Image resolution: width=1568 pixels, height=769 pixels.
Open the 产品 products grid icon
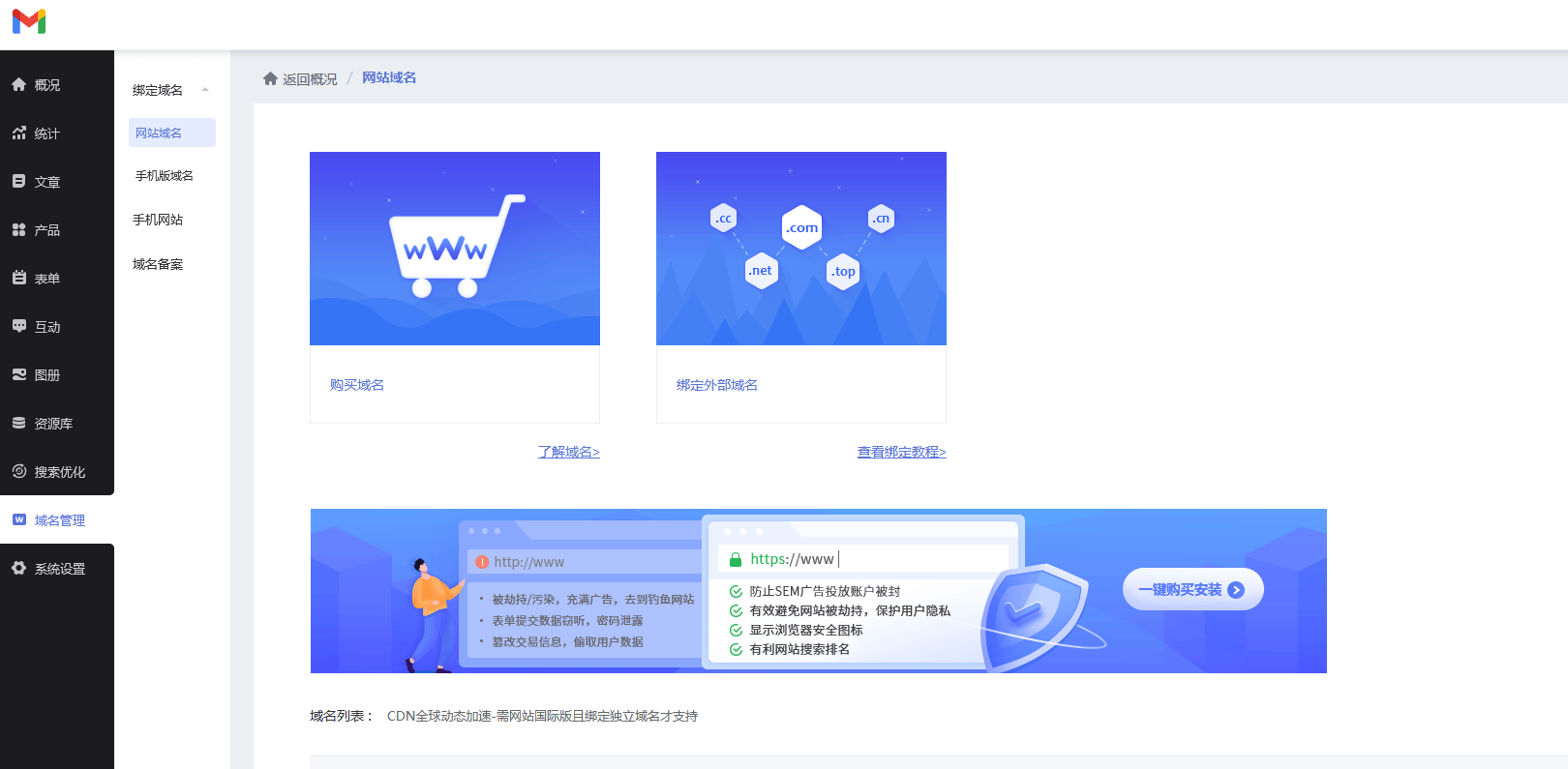[x=19, y=230]
